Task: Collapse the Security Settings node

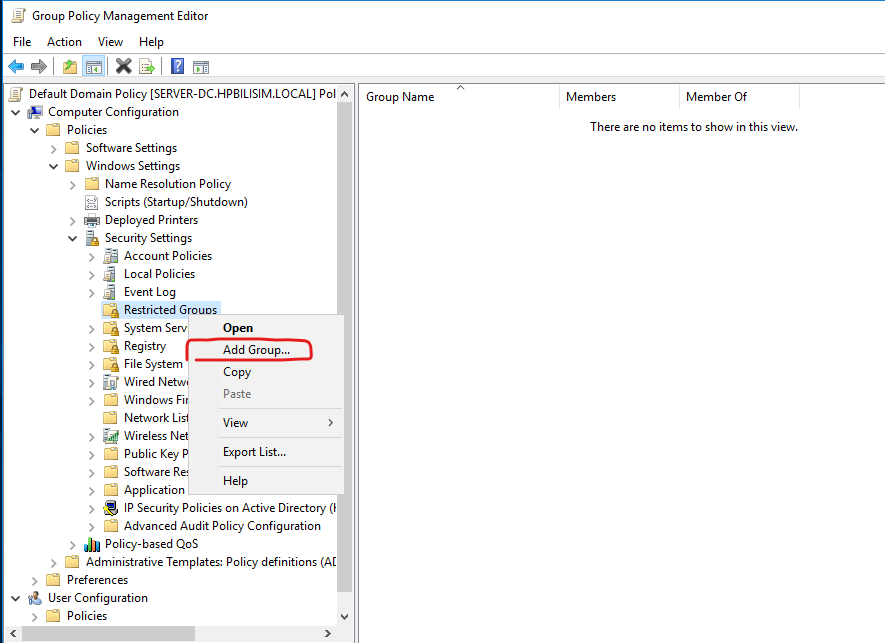Action: (x=73, y=239)
